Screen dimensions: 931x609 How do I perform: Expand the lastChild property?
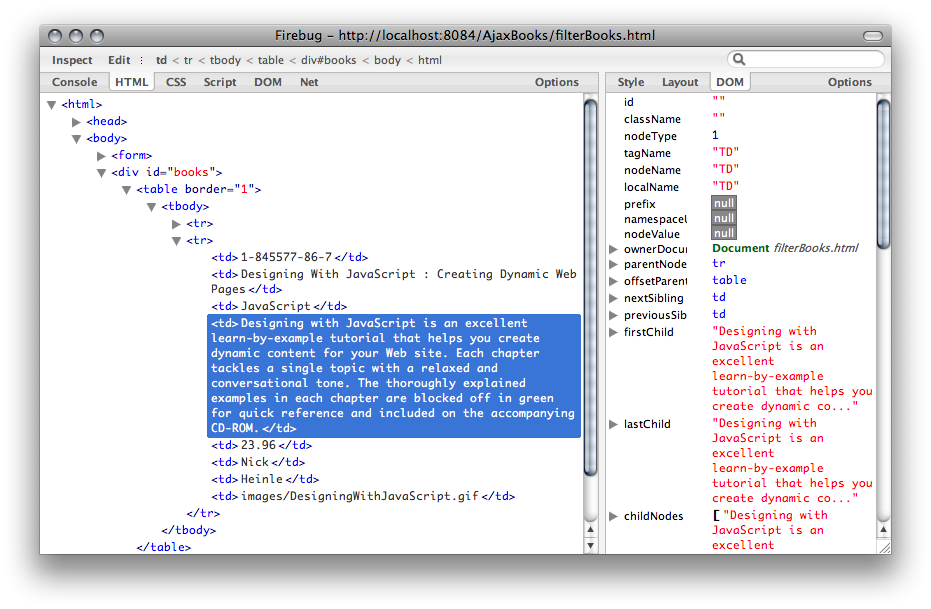coord(613,424)
